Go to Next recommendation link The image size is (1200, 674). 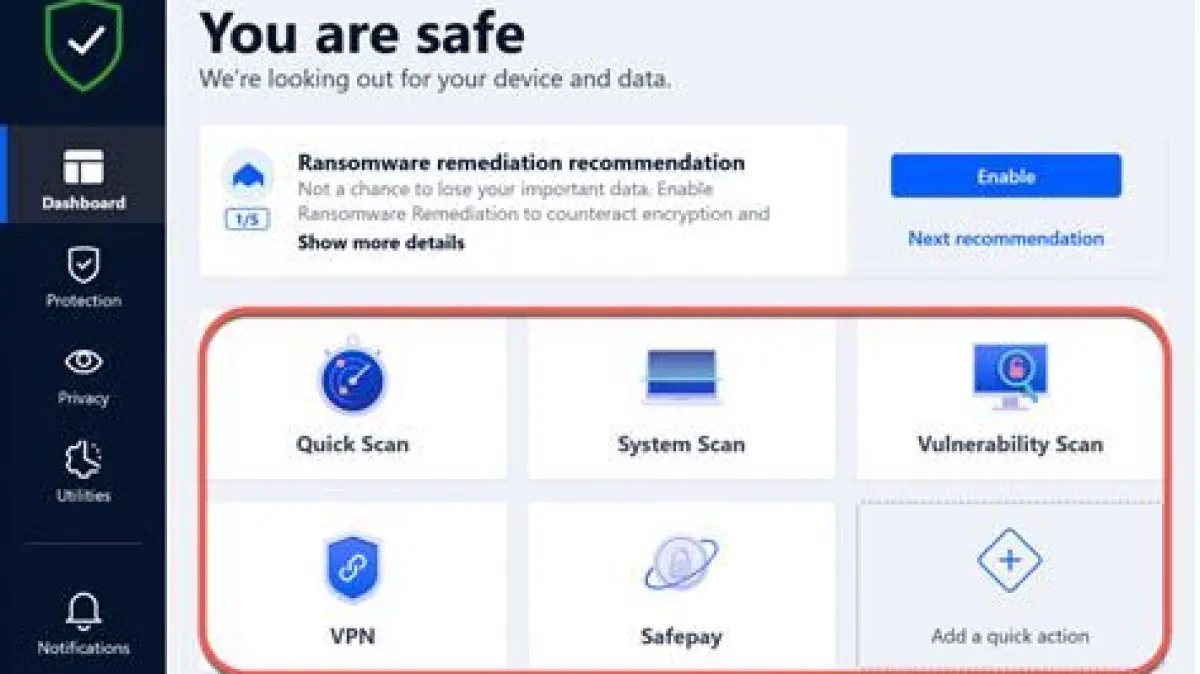[x=1005, y=239]
